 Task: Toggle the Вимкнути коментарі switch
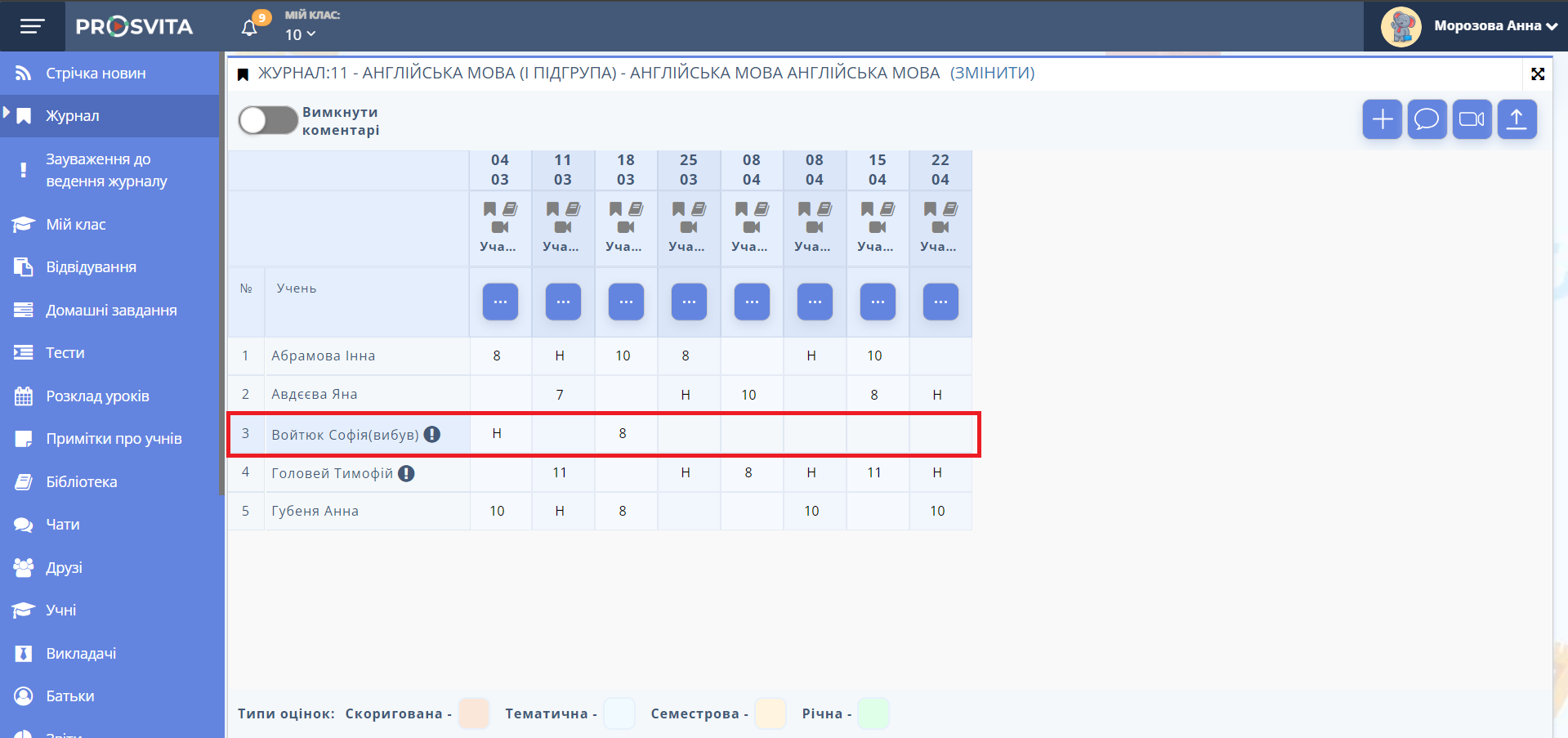click(x=268, y=120)
